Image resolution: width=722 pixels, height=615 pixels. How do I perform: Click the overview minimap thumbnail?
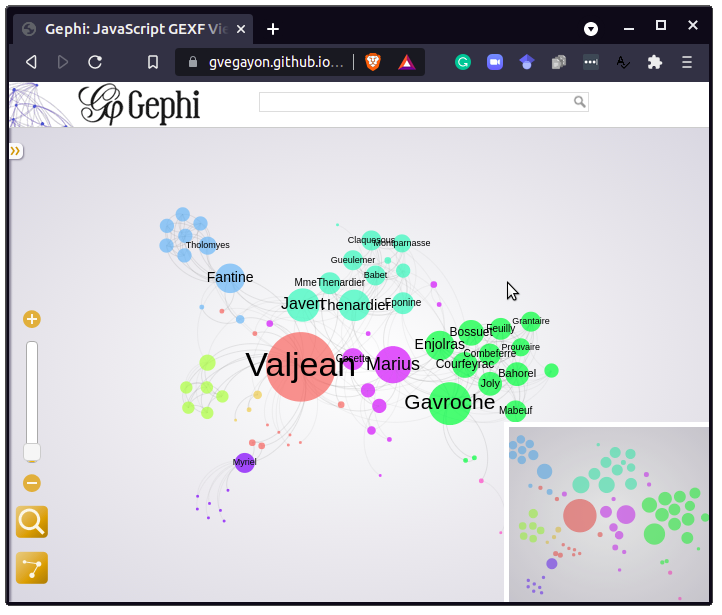[608, 514]
